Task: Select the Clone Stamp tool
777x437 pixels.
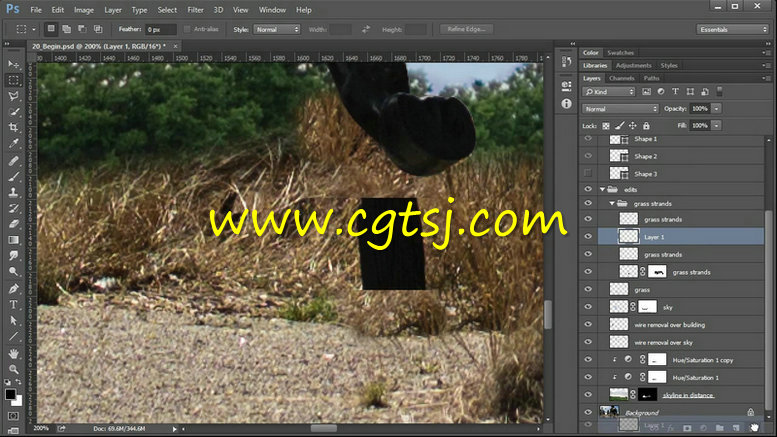Action: point(13,192)
